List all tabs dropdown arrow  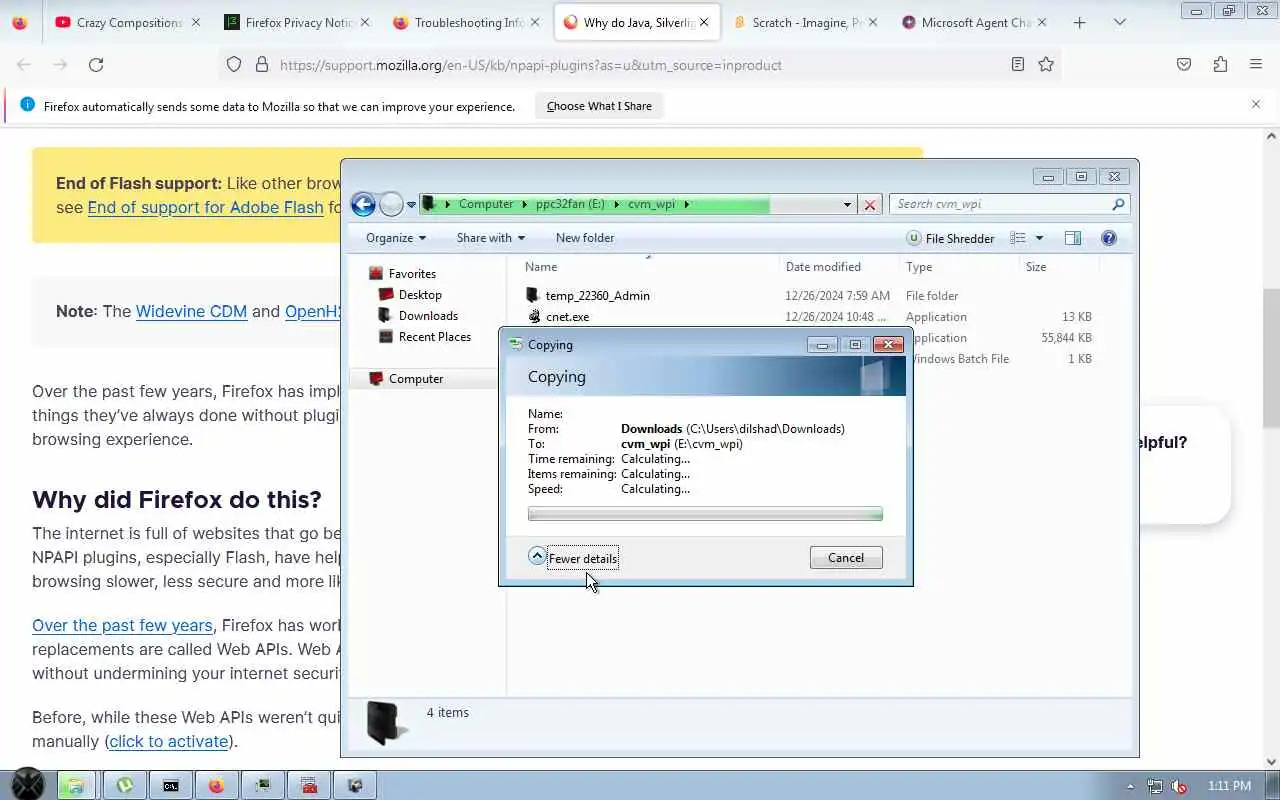1119,22
